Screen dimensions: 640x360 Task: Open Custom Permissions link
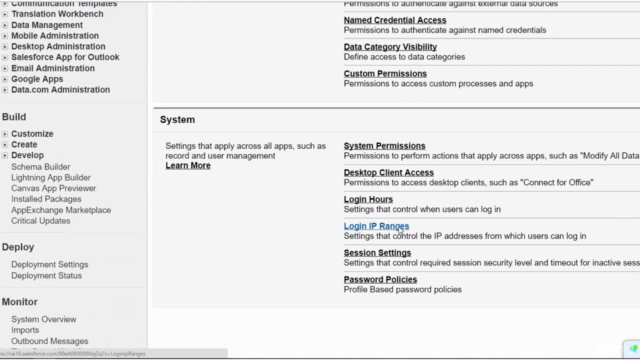click(385, 73)
